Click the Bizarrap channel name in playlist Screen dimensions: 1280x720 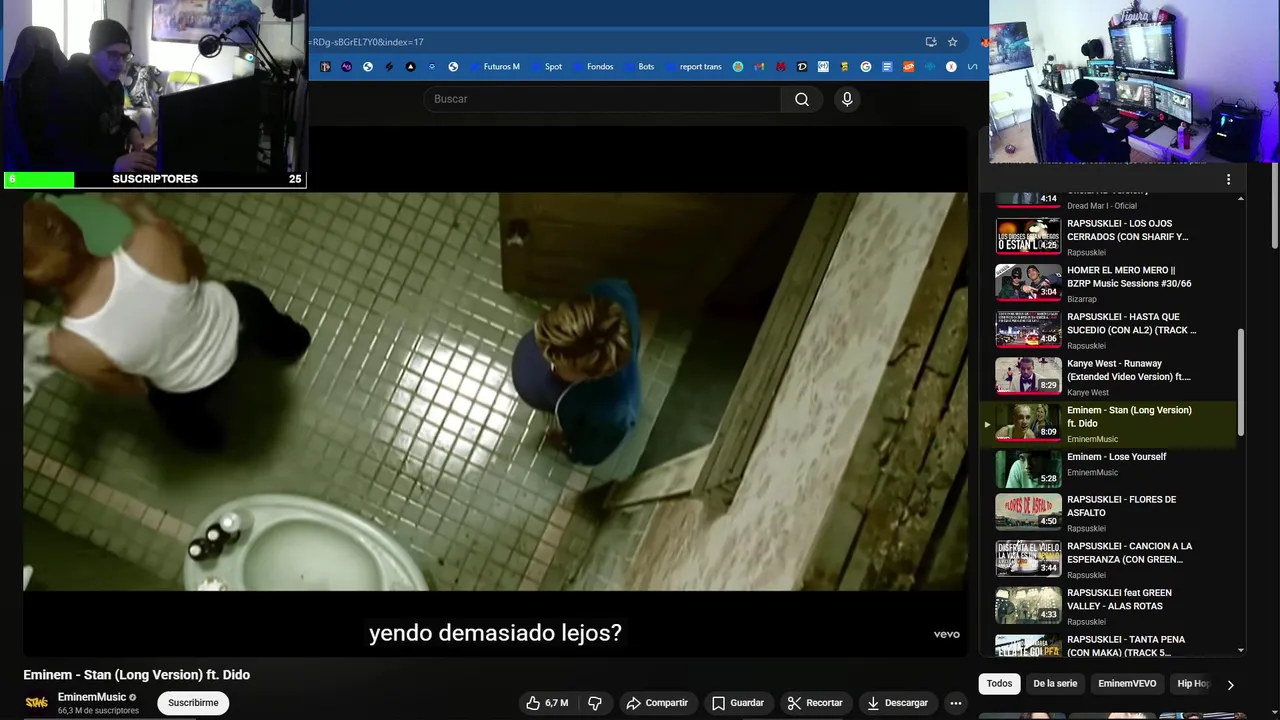[1082, 299]
